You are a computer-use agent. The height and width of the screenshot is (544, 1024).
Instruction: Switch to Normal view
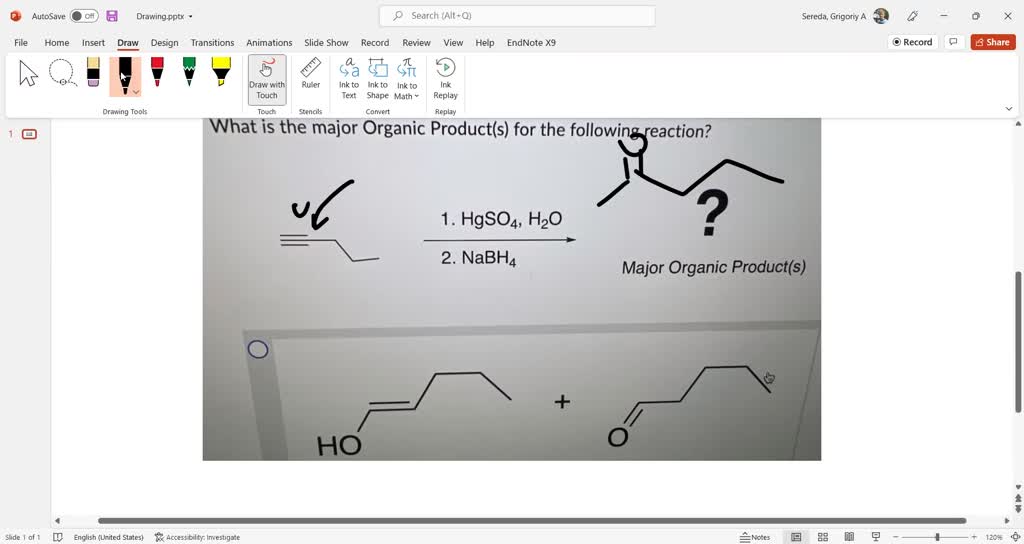coord(796,537)
